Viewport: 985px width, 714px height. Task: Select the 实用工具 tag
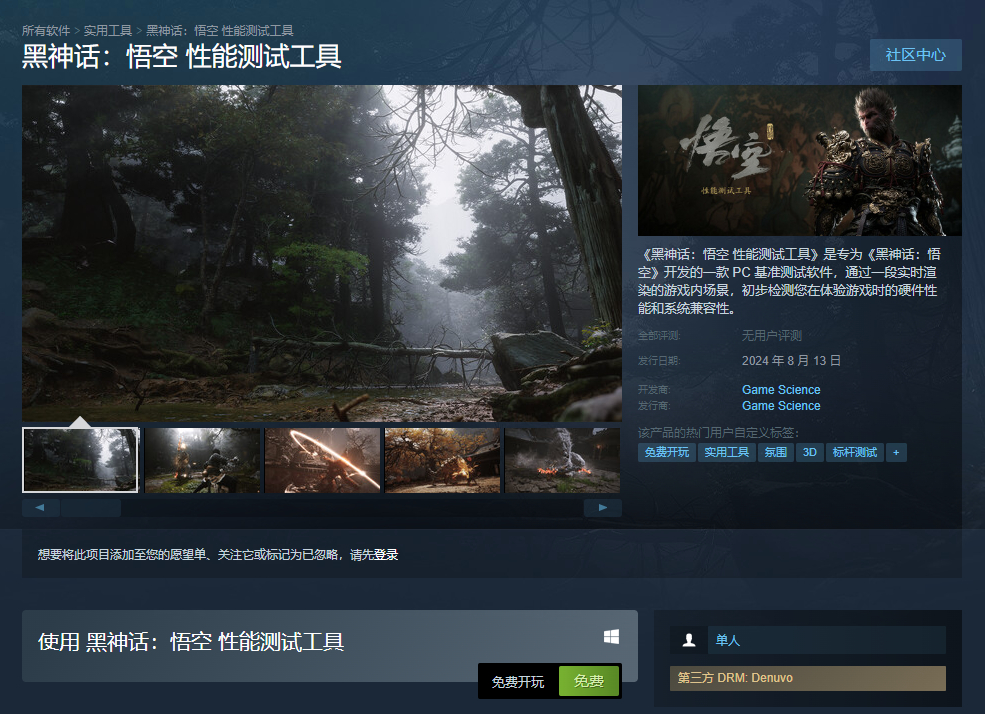tap(726, 452)
